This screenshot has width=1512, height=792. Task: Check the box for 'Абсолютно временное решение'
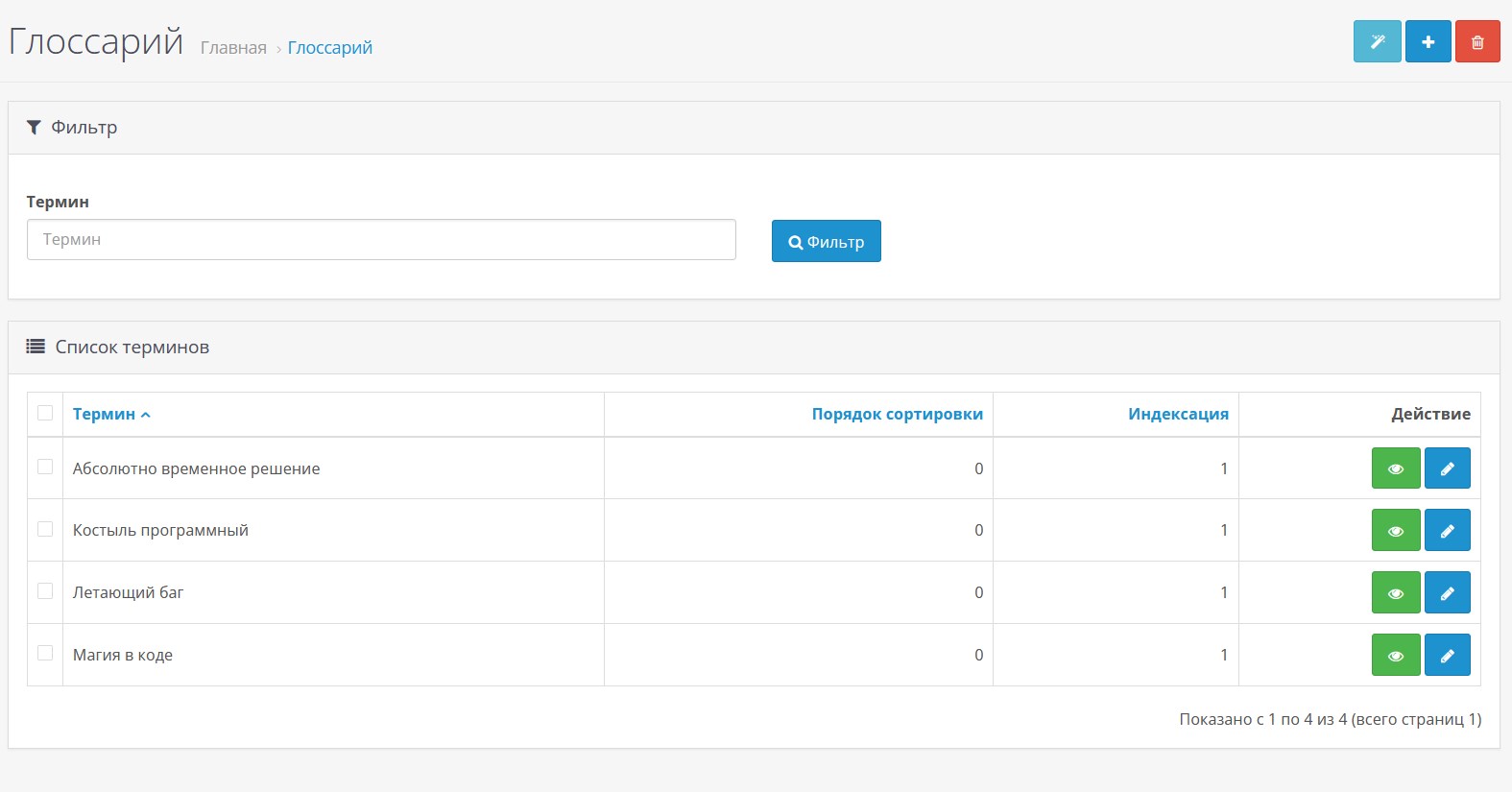click(x=45, y=467)
